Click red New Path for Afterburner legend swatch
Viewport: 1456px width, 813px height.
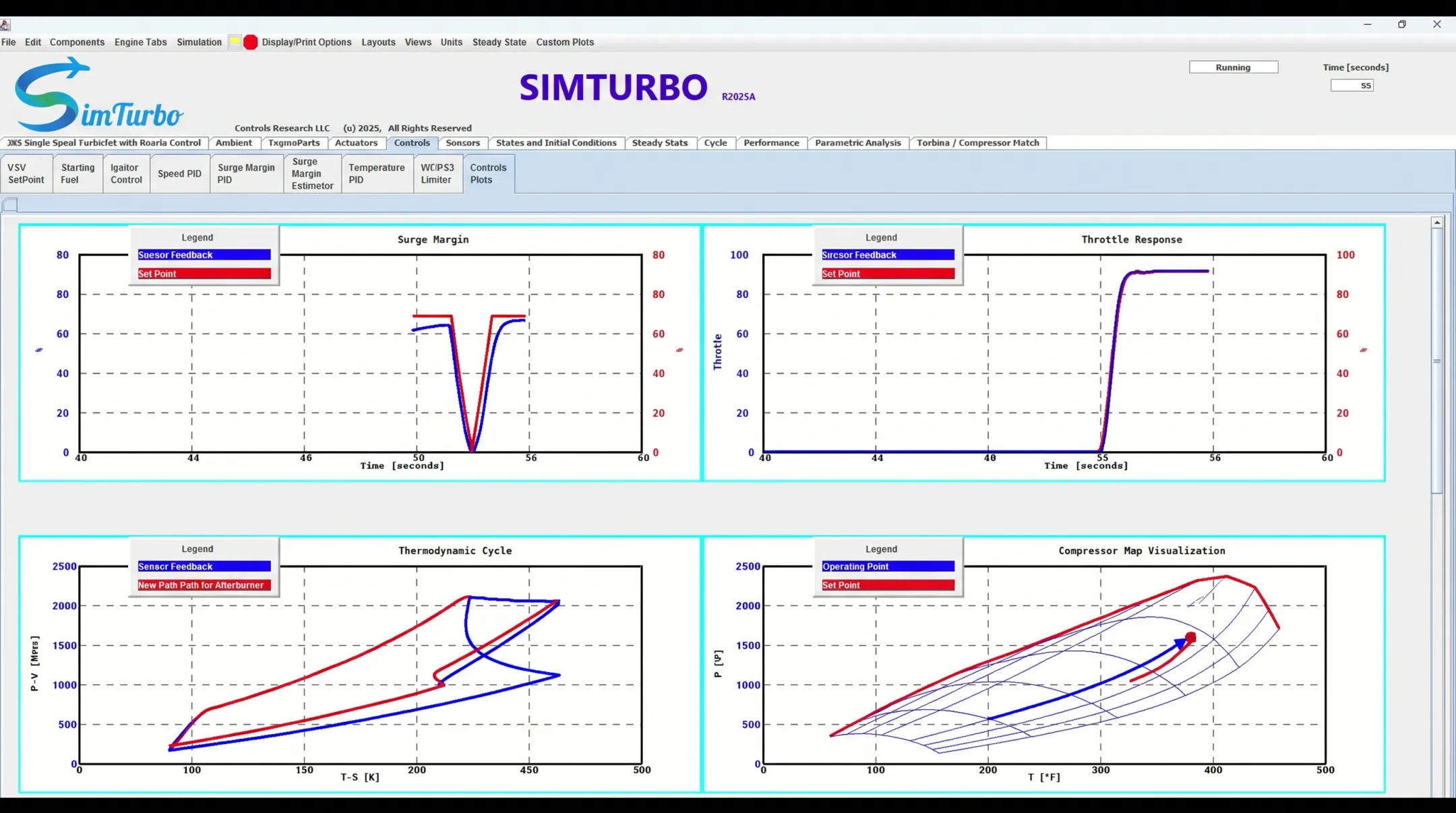[204, 585]
